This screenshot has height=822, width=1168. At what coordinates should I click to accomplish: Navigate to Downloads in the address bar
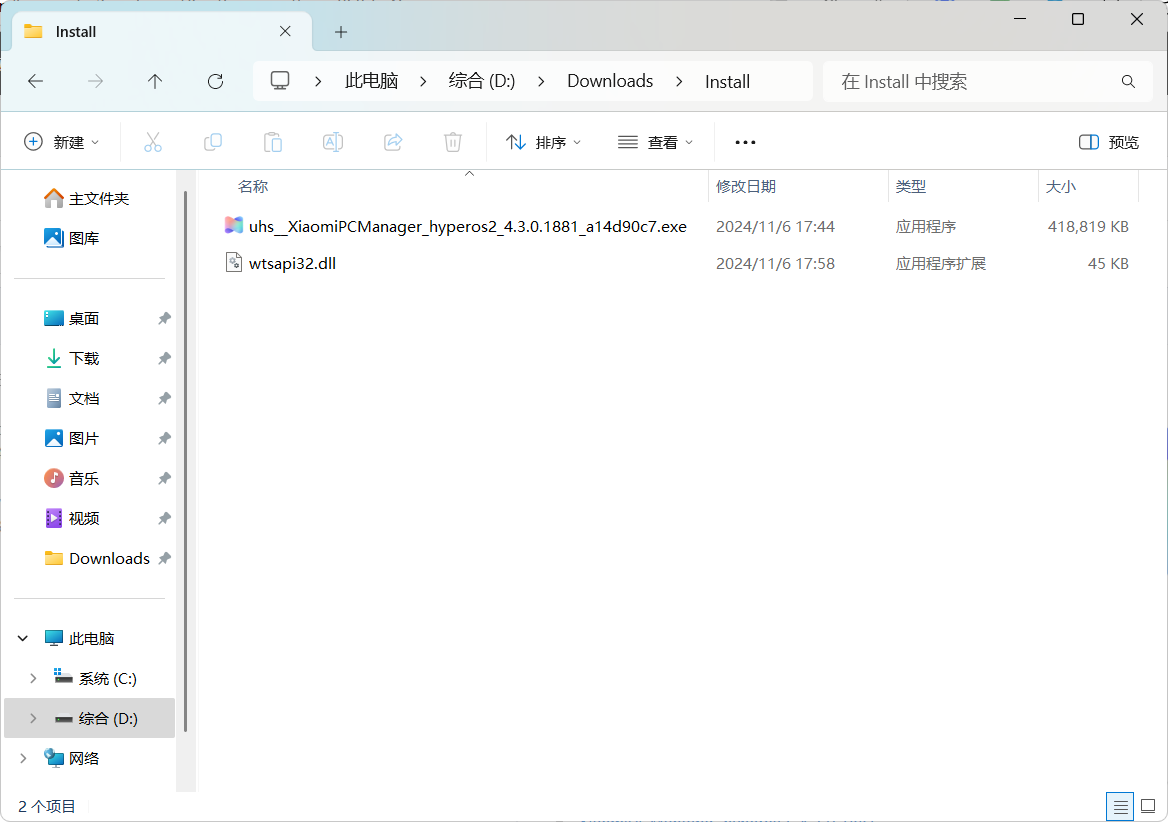tap(610, 81)
